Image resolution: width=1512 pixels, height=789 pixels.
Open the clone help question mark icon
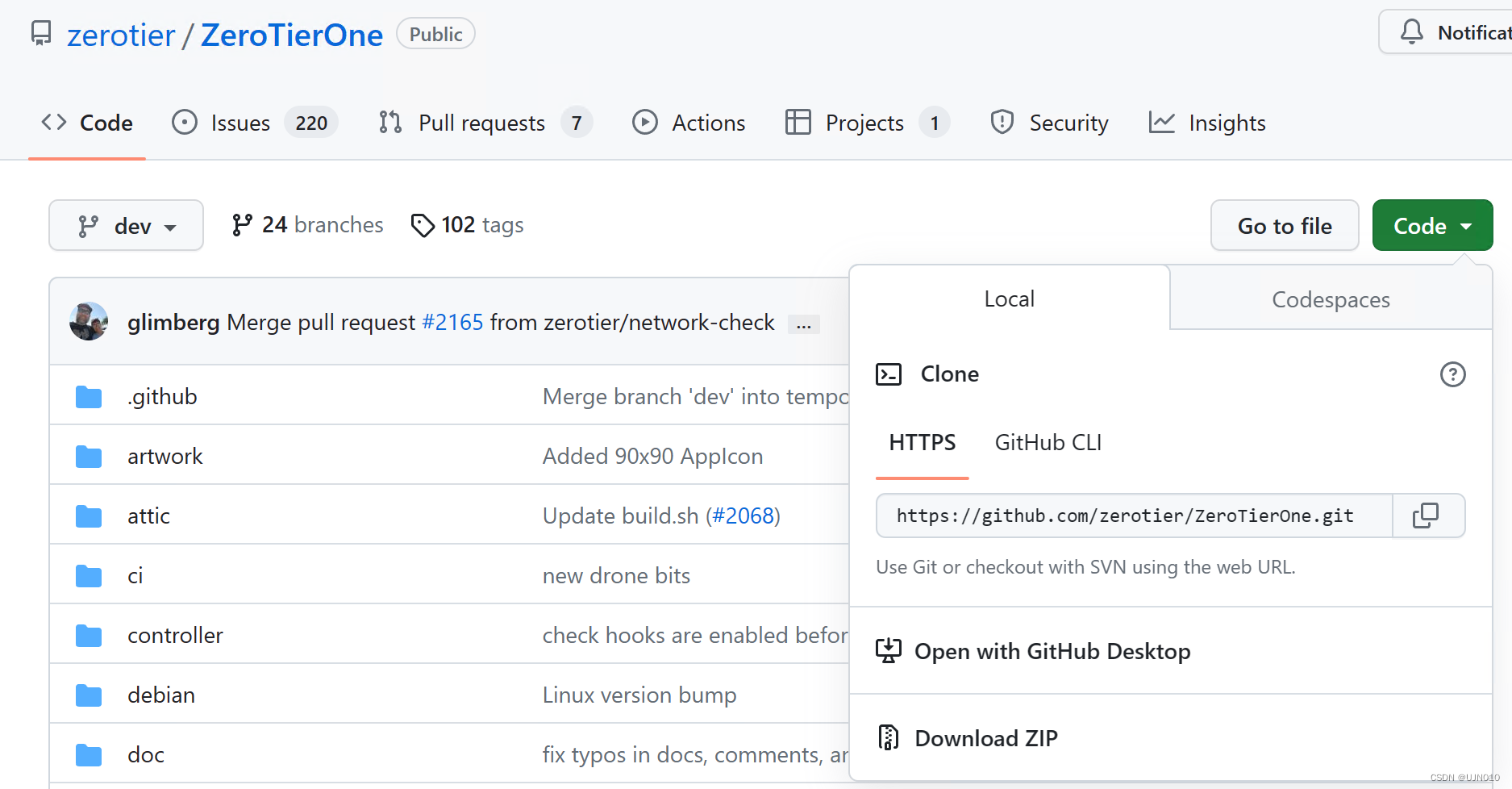tap(1452, 374)
